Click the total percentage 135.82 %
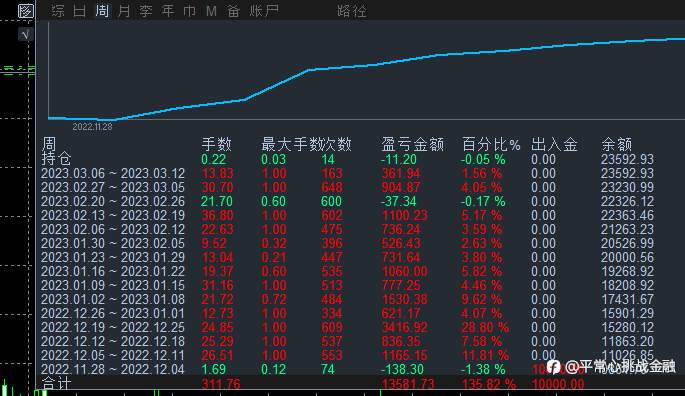Viewport: 685px width, 396px height. coord(489,384)
